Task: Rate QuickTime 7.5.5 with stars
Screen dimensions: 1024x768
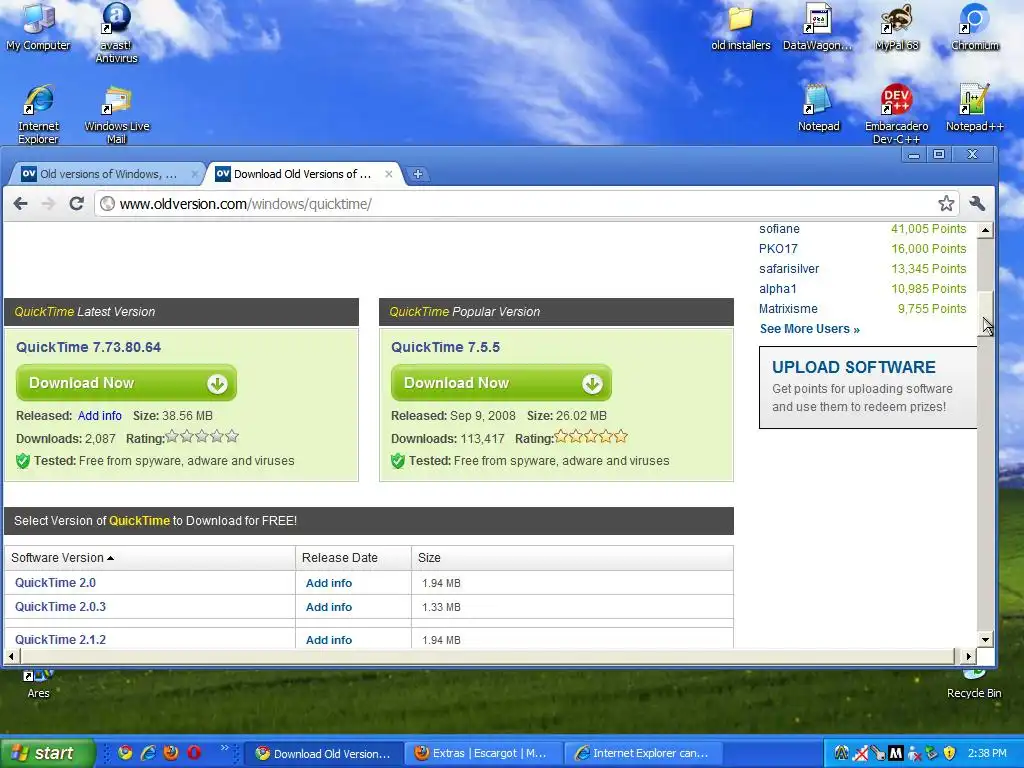Action: click(591, 436)
